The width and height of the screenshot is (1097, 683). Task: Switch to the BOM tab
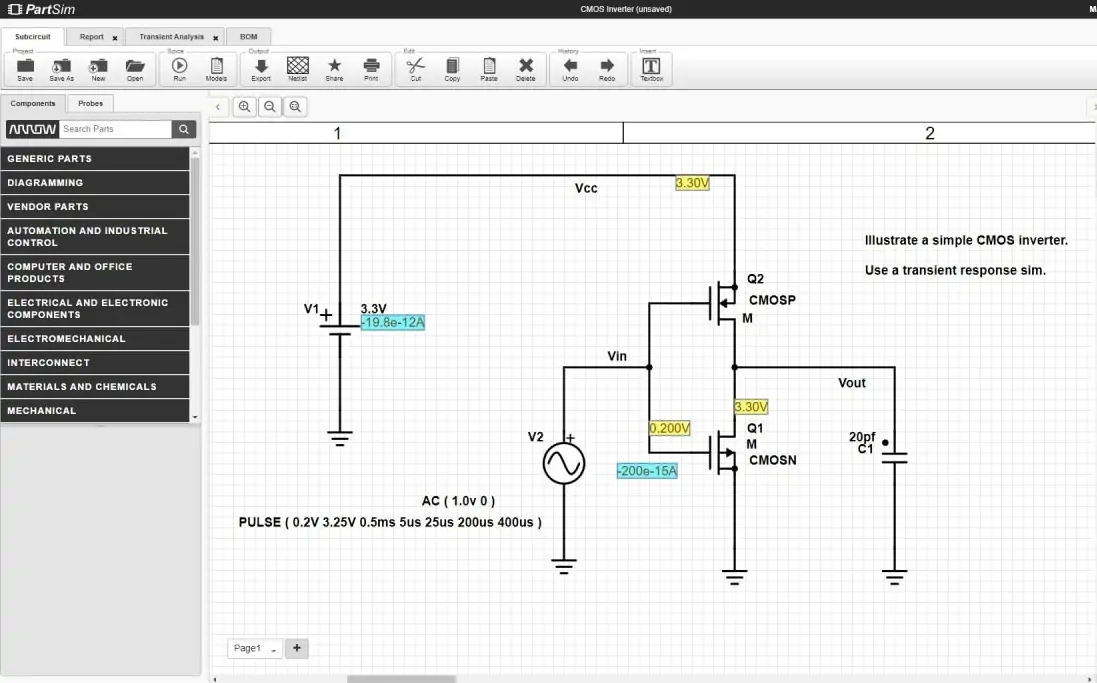(x=248, y=37)
